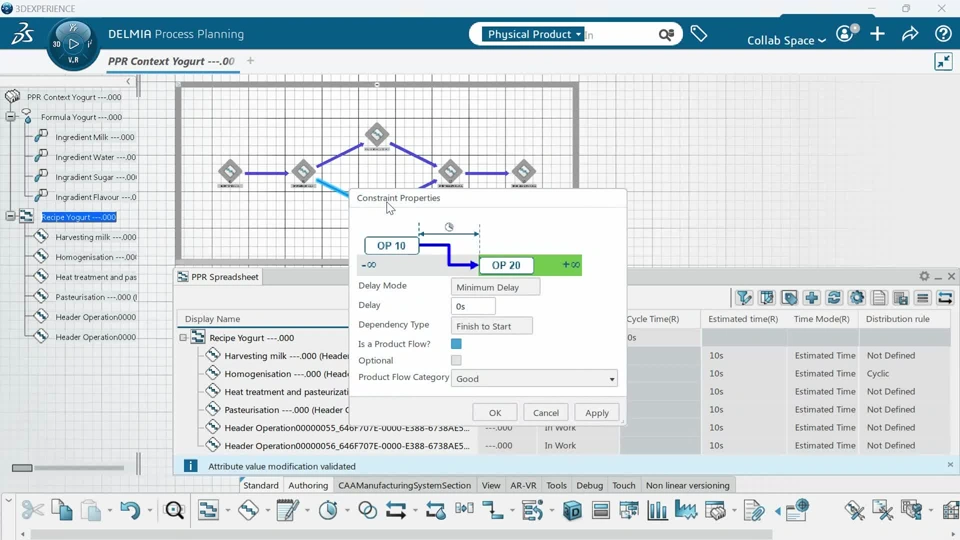Screen dimensions: 960x540
Task: Open PPR Spreadsheet settings gear icon
Action: [x=924, y=276]
